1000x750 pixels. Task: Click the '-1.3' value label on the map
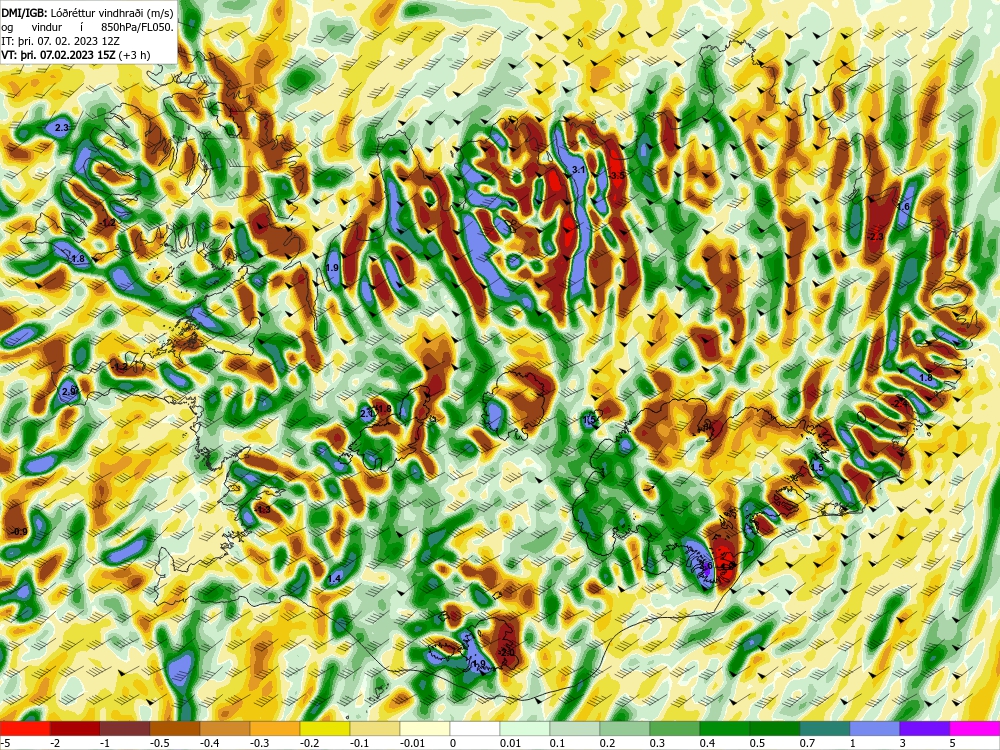(262, 510)
